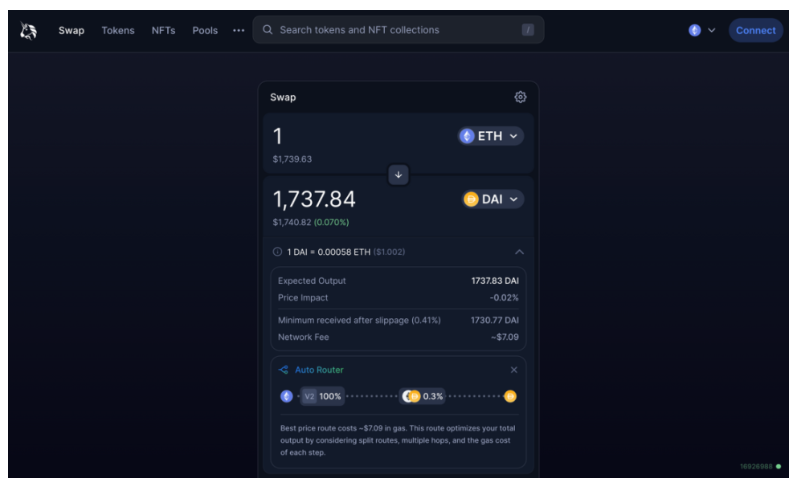The width and height of the screenshot is (795, 481).
Task: Focus the search tokens and NFT collections field
Action: [398, 30]
